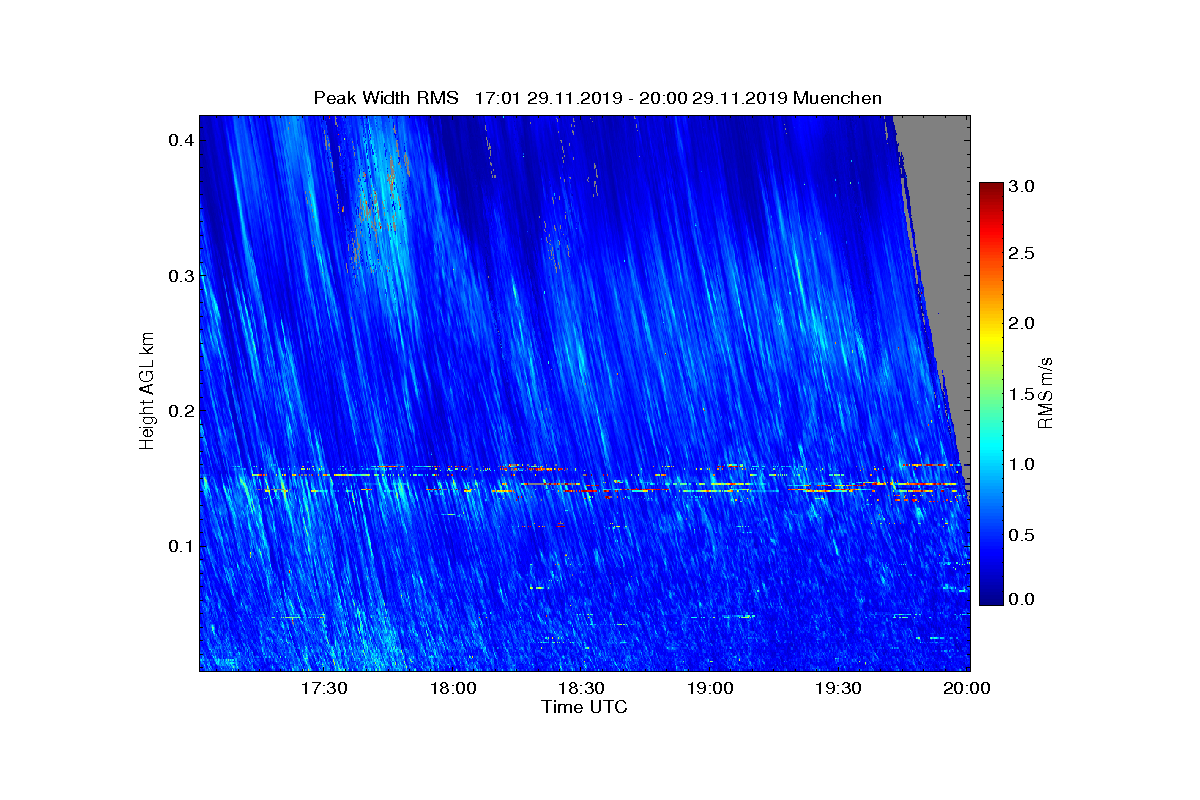1200x800 pixels.
Task: Click the 2.5 colorbar value
Action: click(x=1023, y=254)
